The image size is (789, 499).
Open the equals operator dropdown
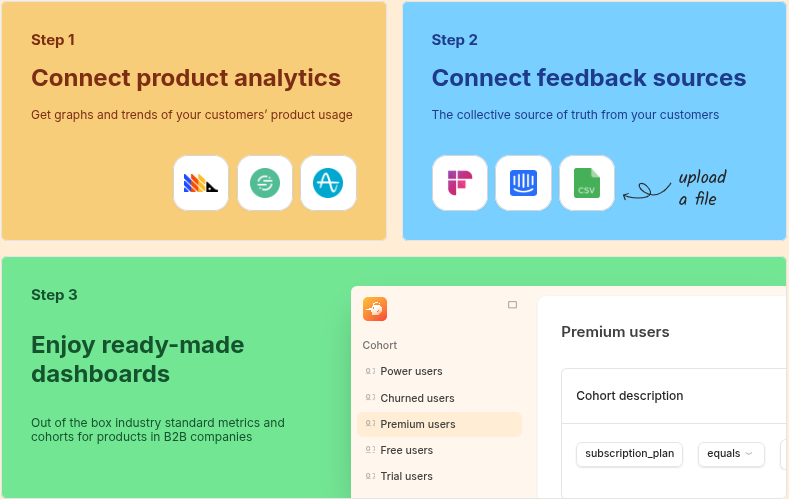pyautogui.click(x=730, y=454)
